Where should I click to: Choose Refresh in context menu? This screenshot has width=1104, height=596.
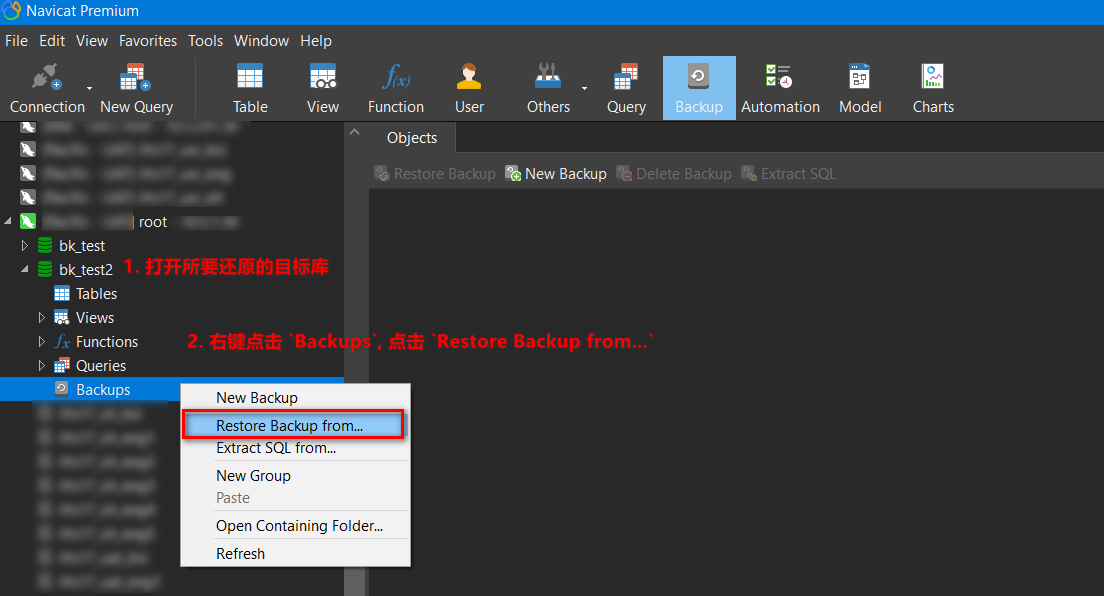coord(295,554)
